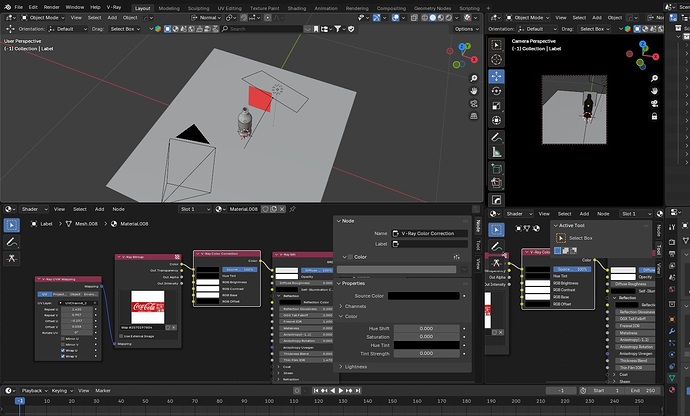Select the Transform tool in camera viewport
The width and height of the screenshot is (690, 416).
coord(496,120)
